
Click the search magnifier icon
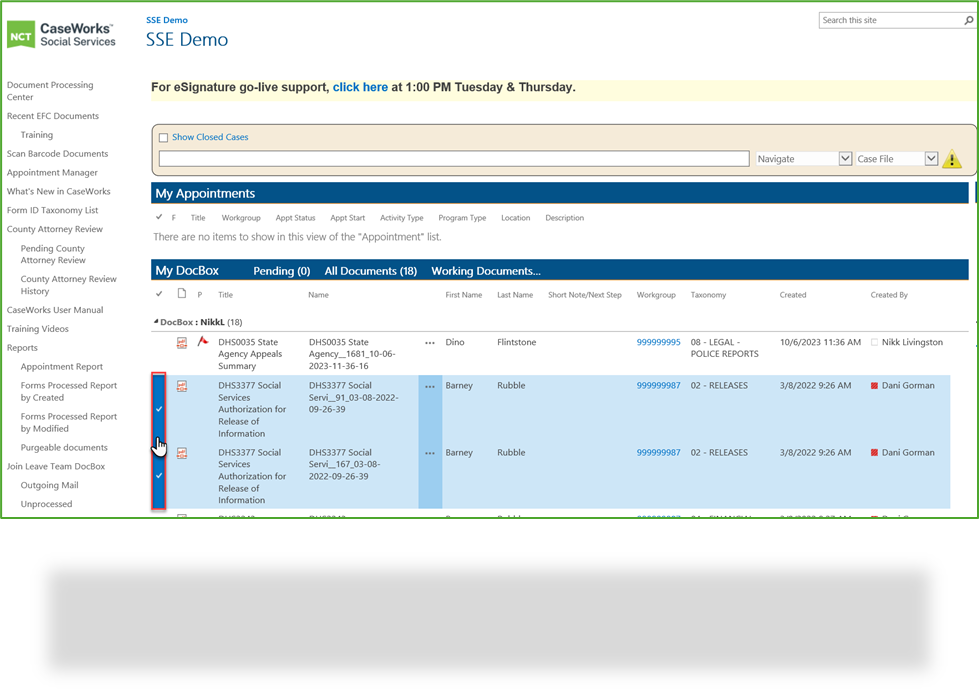(968, 21)
